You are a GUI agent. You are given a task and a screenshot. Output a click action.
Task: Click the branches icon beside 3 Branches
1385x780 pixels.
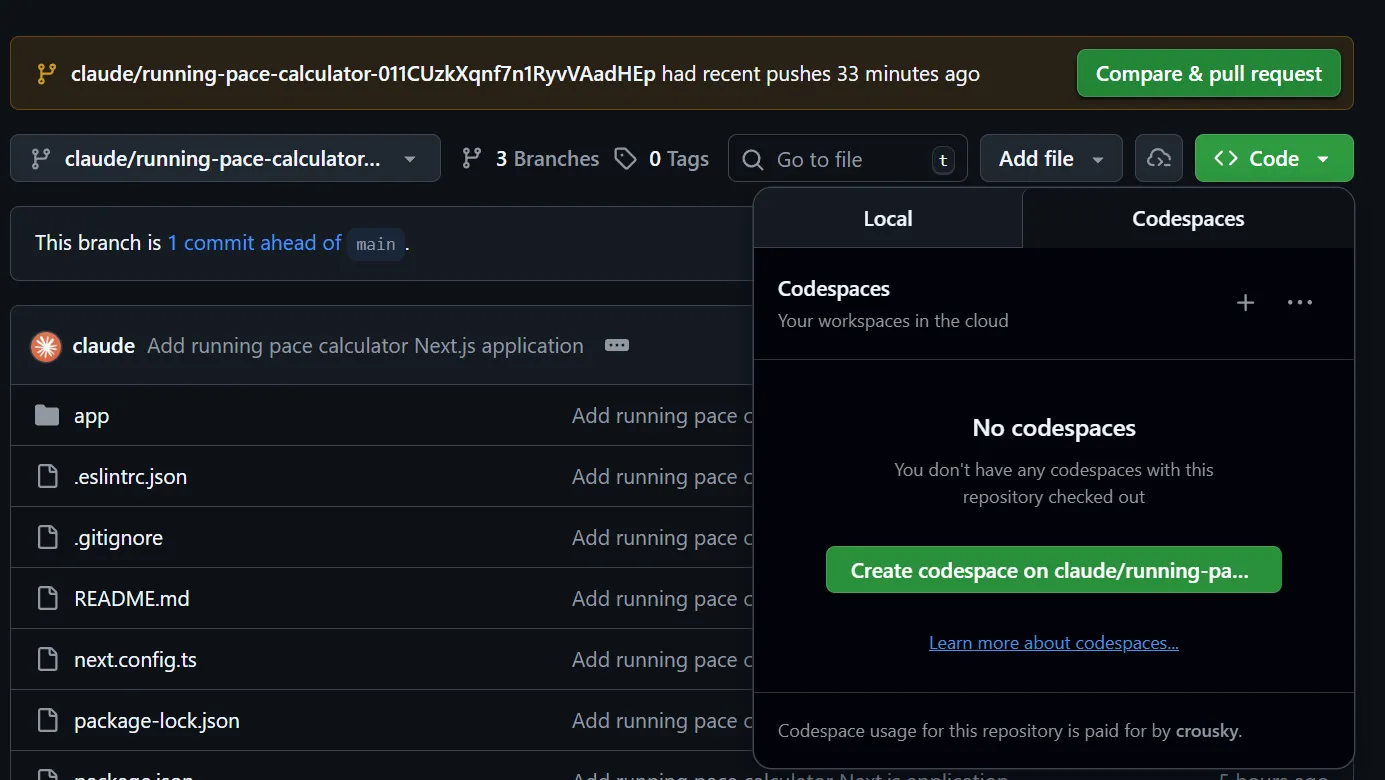coord(472,159)
